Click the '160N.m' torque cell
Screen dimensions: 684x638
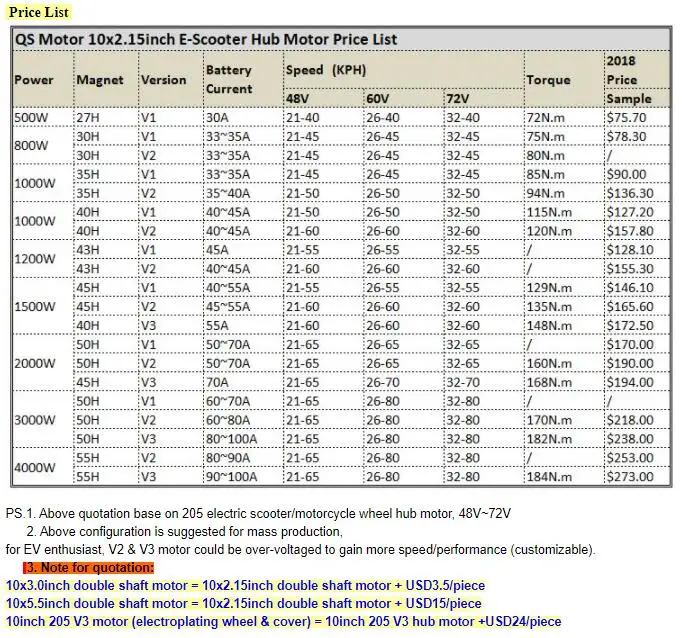(549, 364)
